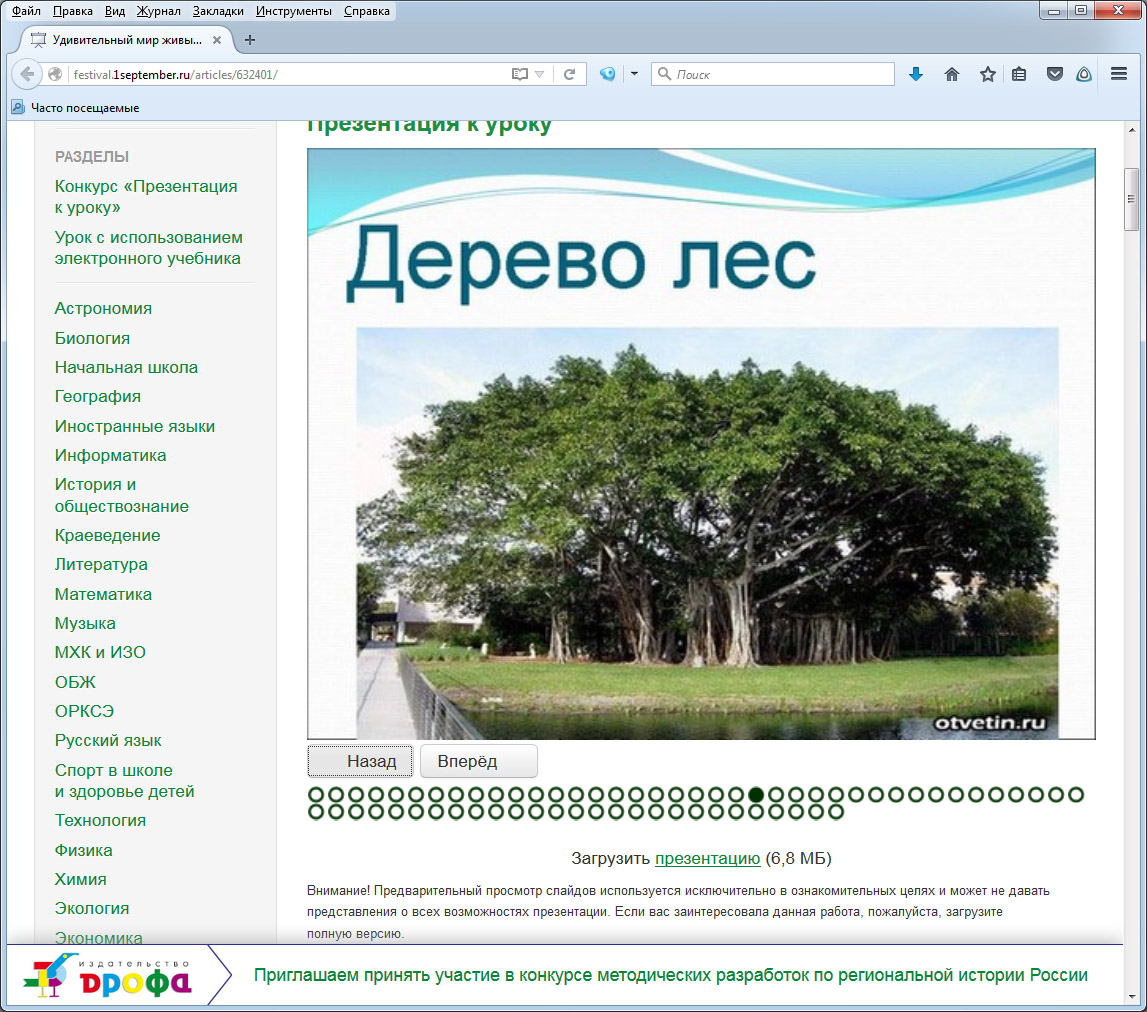Open the Downloads arrow icon
Viewport: 1147px width, 1012px height.
(915, 75)
